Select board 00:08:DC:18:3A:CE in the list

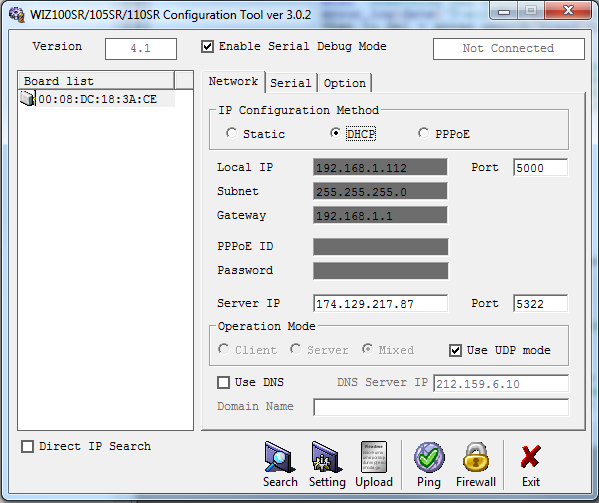point(97,99)
